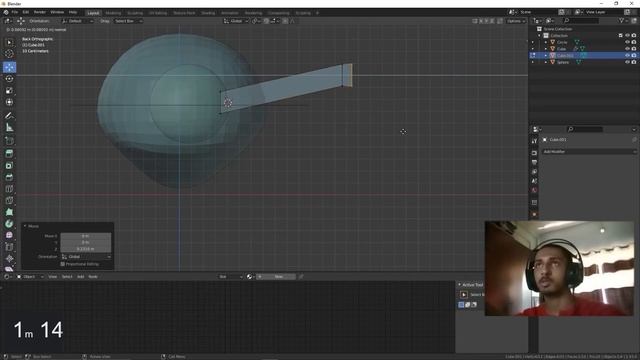Select the Annotate pencil tool
The width and height of the screenshot is (640, 360).
(9, 116)
